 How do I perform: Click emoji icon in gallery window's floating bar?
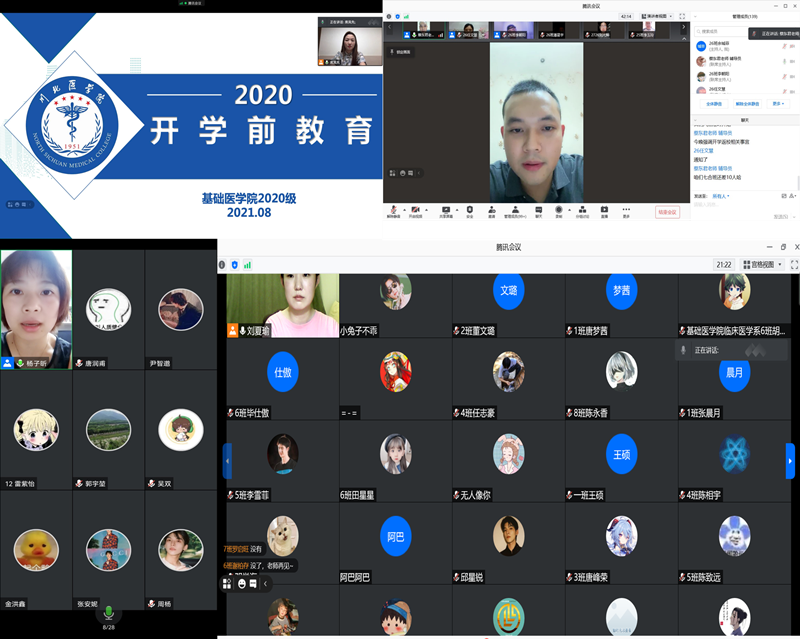click(x=242, y=584)
